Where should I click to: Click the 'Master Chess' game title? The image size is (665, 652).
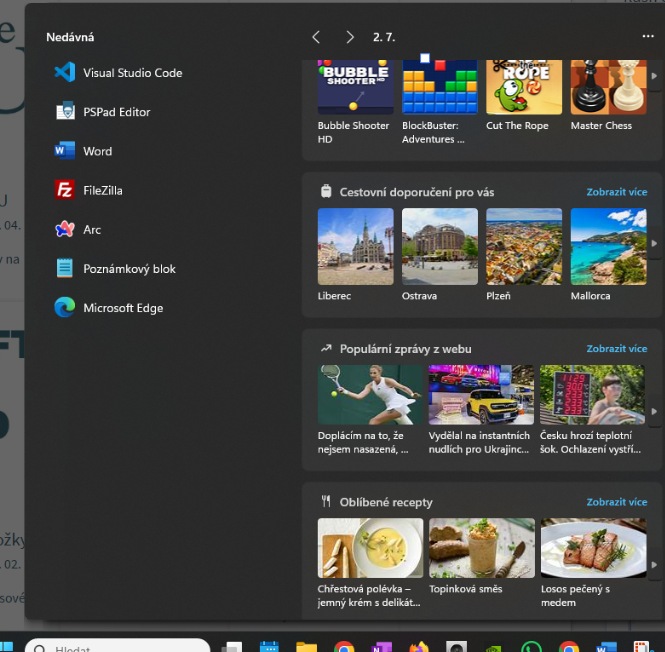coord(601,126)
